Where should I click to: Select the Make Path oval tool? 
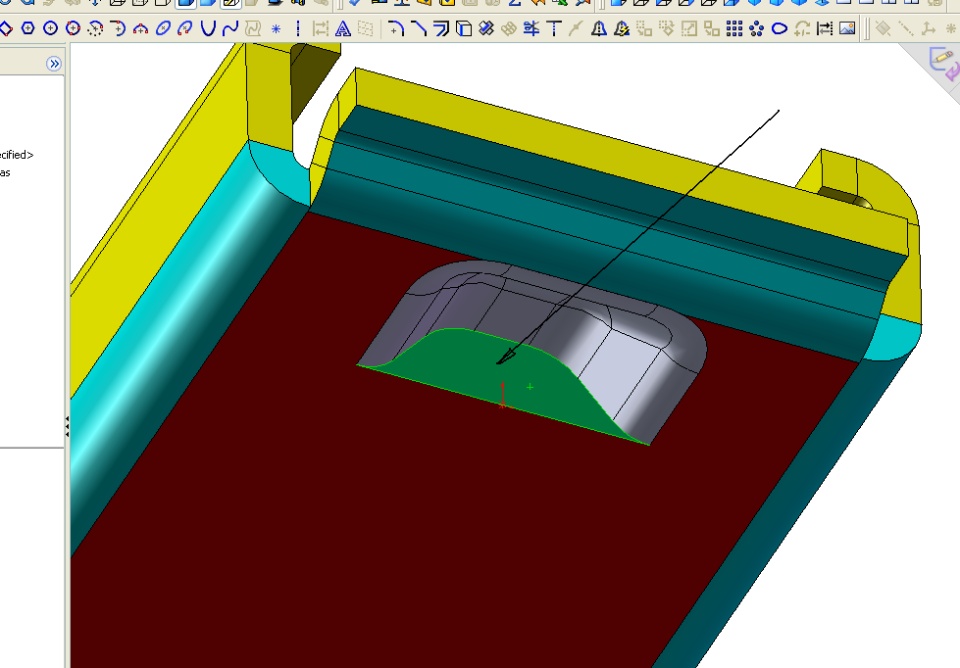[779, 28]
